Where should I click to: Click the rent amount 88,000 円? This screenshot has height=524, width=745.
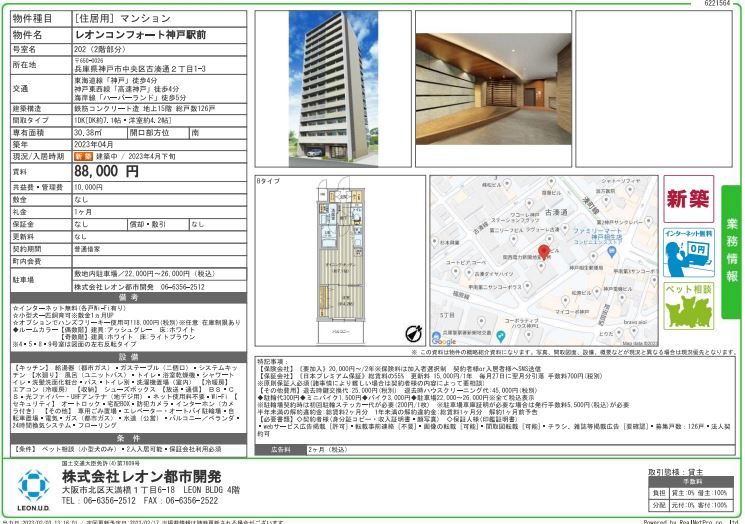[106, 171]
